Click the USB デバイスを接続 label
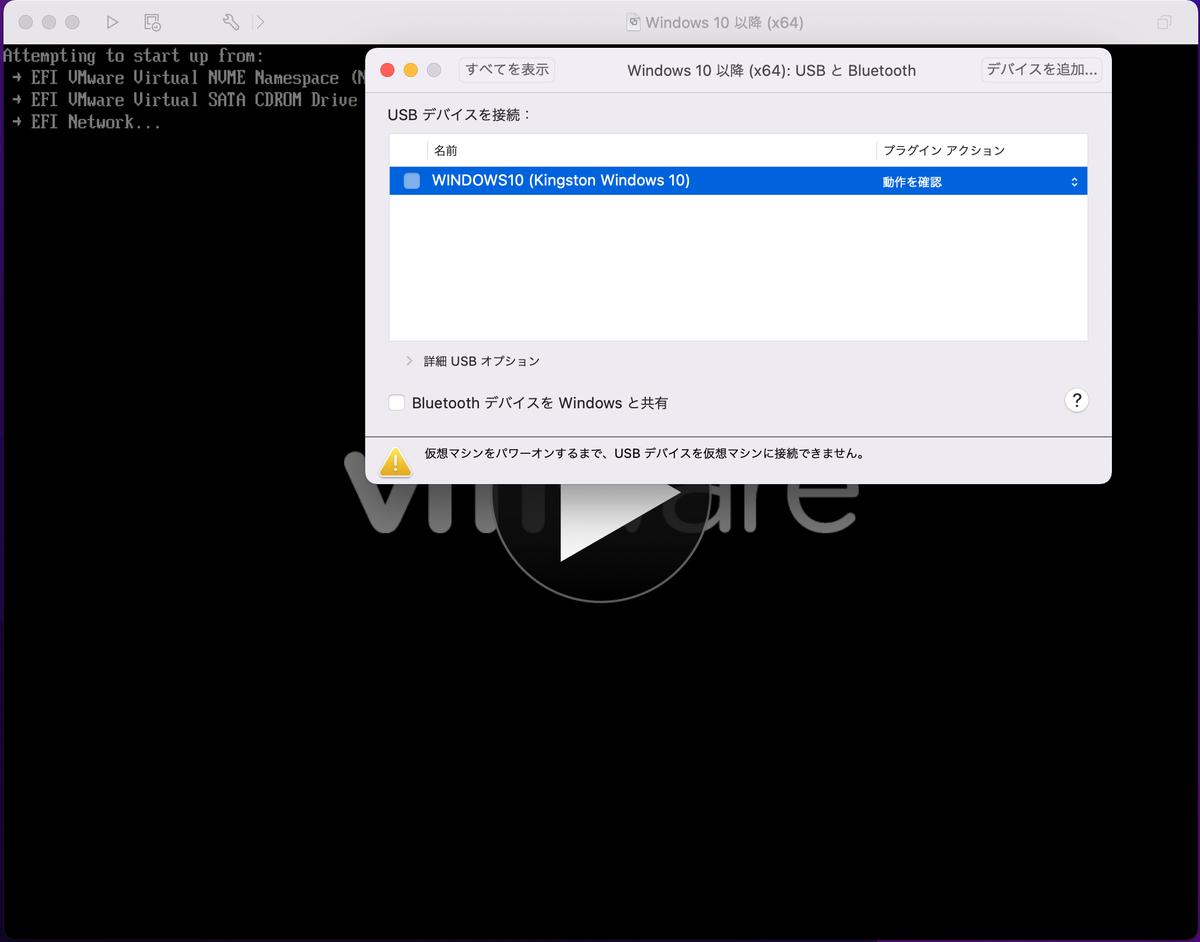The image size is (1200, 942). tap(459, 115)
